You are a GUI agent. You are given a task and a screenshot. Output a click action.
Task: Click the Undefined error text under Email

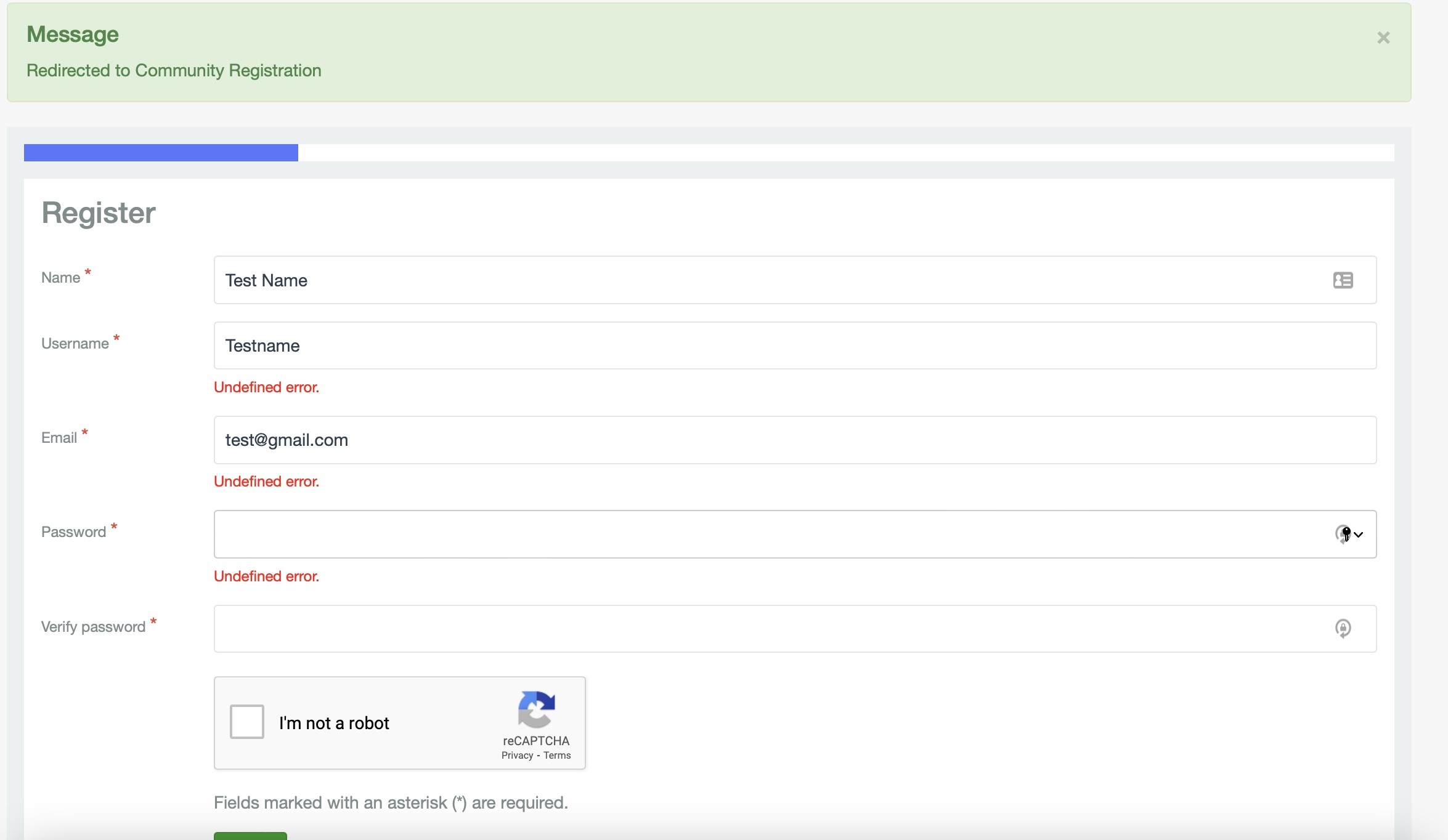point(266,482)
